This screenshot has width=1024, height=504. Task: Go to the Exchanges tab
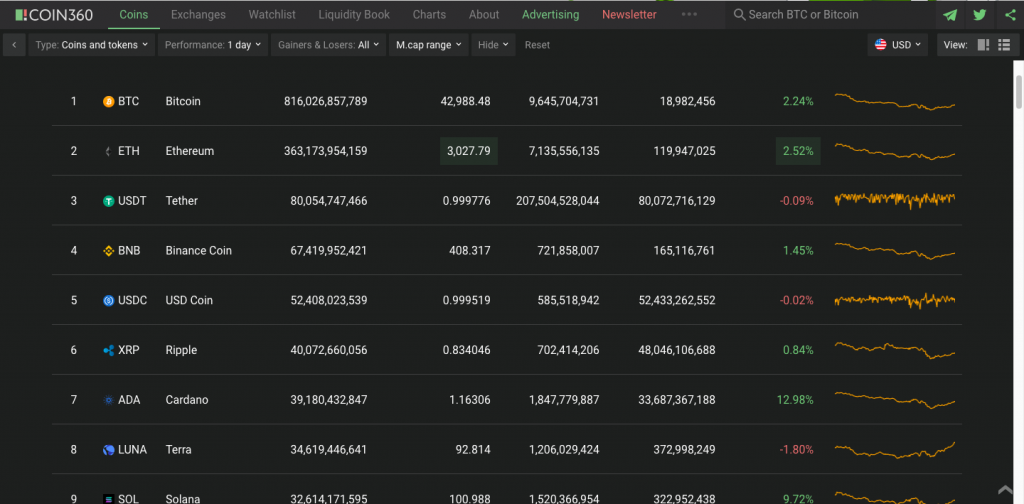click(199, 14)
